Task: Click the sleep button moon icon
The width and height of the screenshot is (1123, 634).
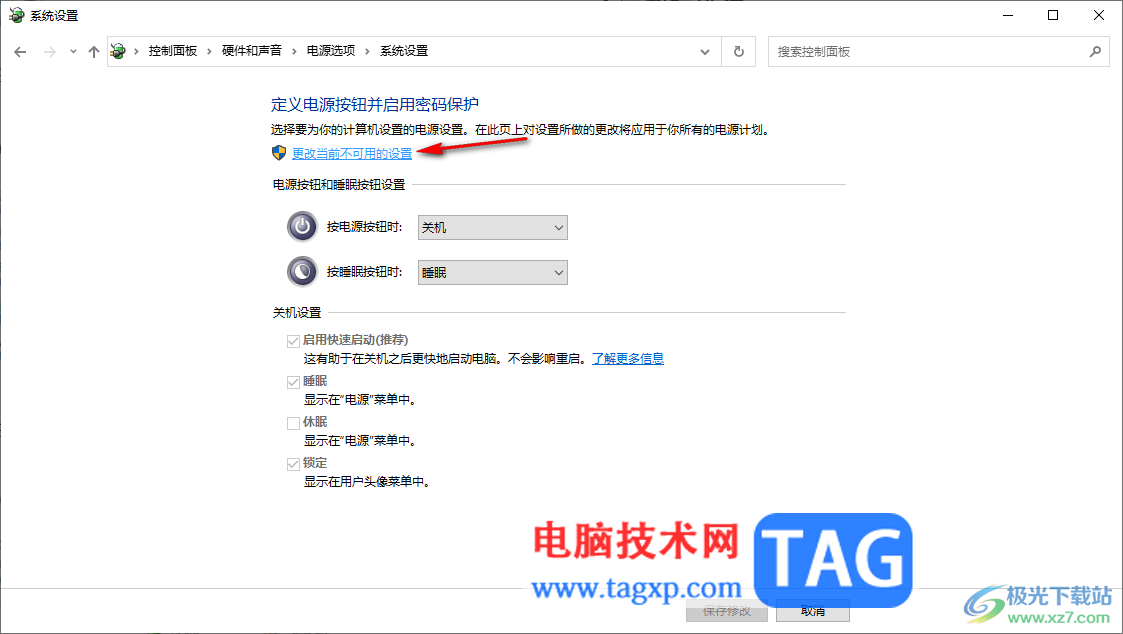Action: 302,272
